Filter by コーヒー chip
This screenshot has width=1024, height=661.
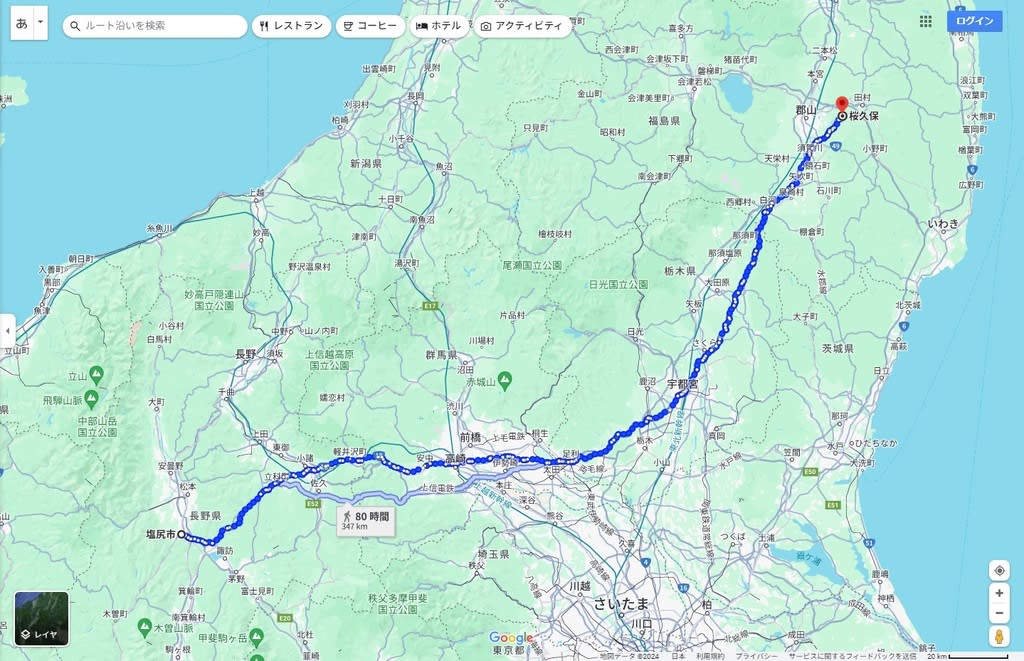pyautogui.click(x=370, y=26)
